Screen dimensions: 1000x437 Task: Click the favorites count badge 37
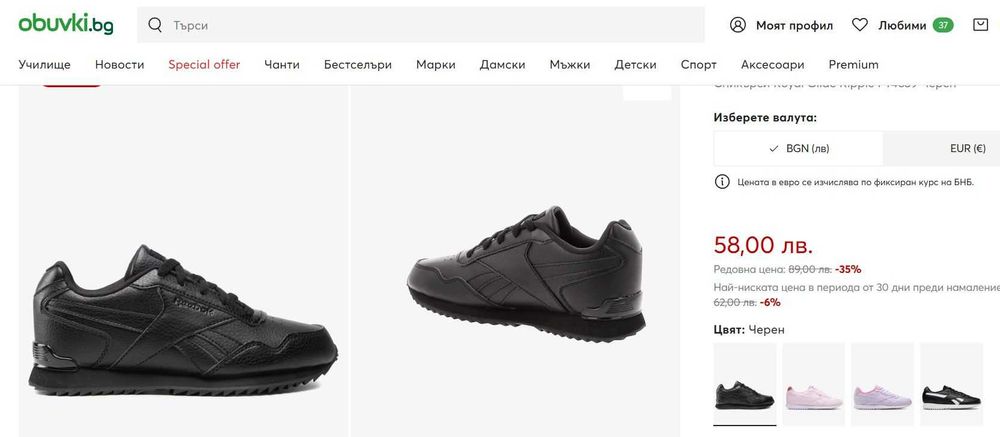[x=943, y=25]
